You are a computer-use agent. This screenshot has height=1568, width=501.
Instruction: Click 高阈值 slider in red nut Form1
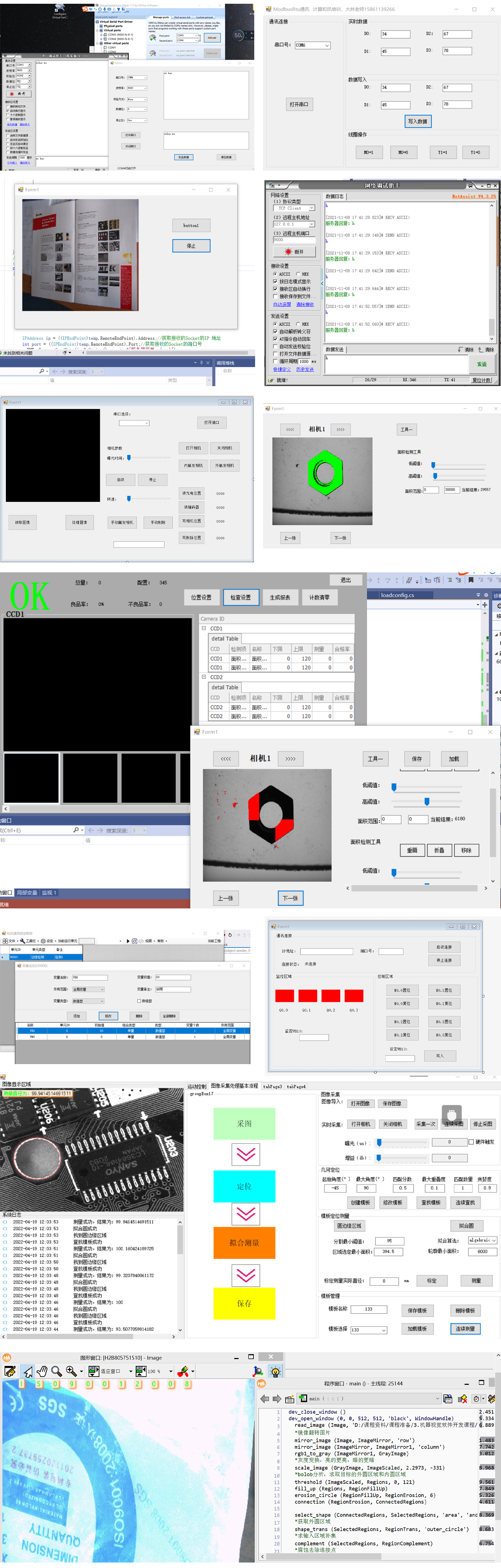coord(426,802)
